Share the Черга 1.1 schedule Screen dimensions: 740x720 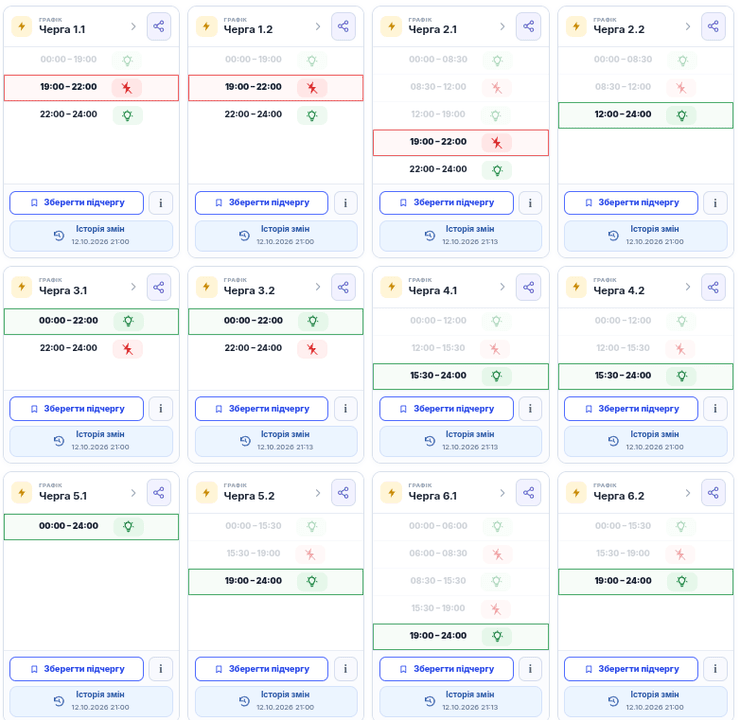click(x=159, y=26)
